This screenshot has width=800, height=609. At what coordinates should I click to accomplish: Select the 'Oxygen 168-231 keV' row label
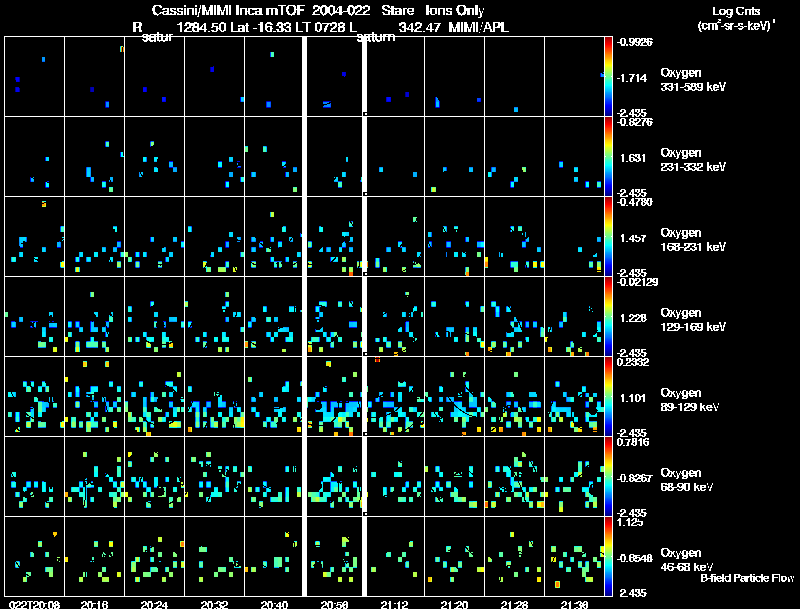pos(693,240)
